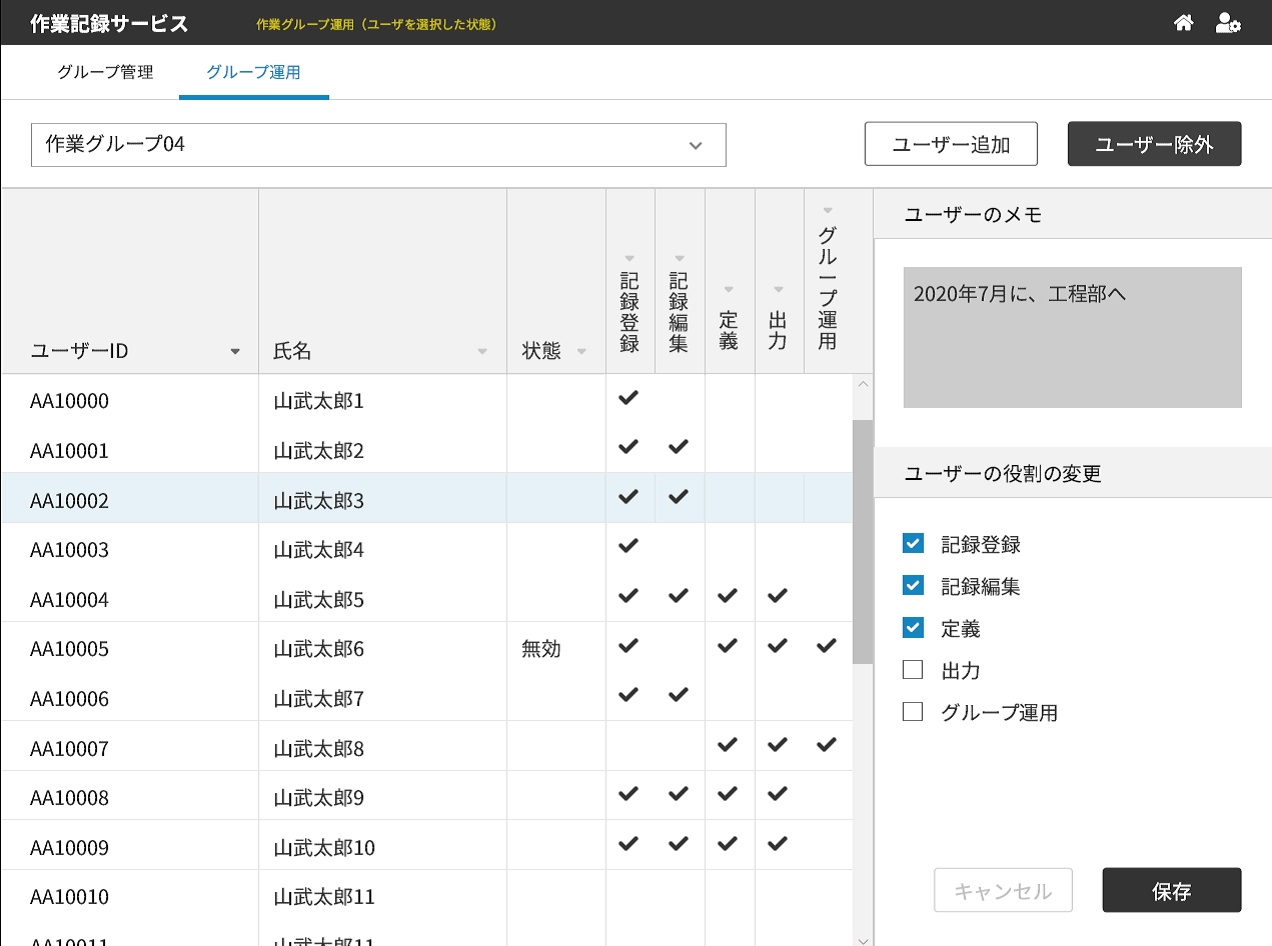The width and height of the screenshot is (1272, 946).
Task: Select row AA10005
Action: pos(427,647)
